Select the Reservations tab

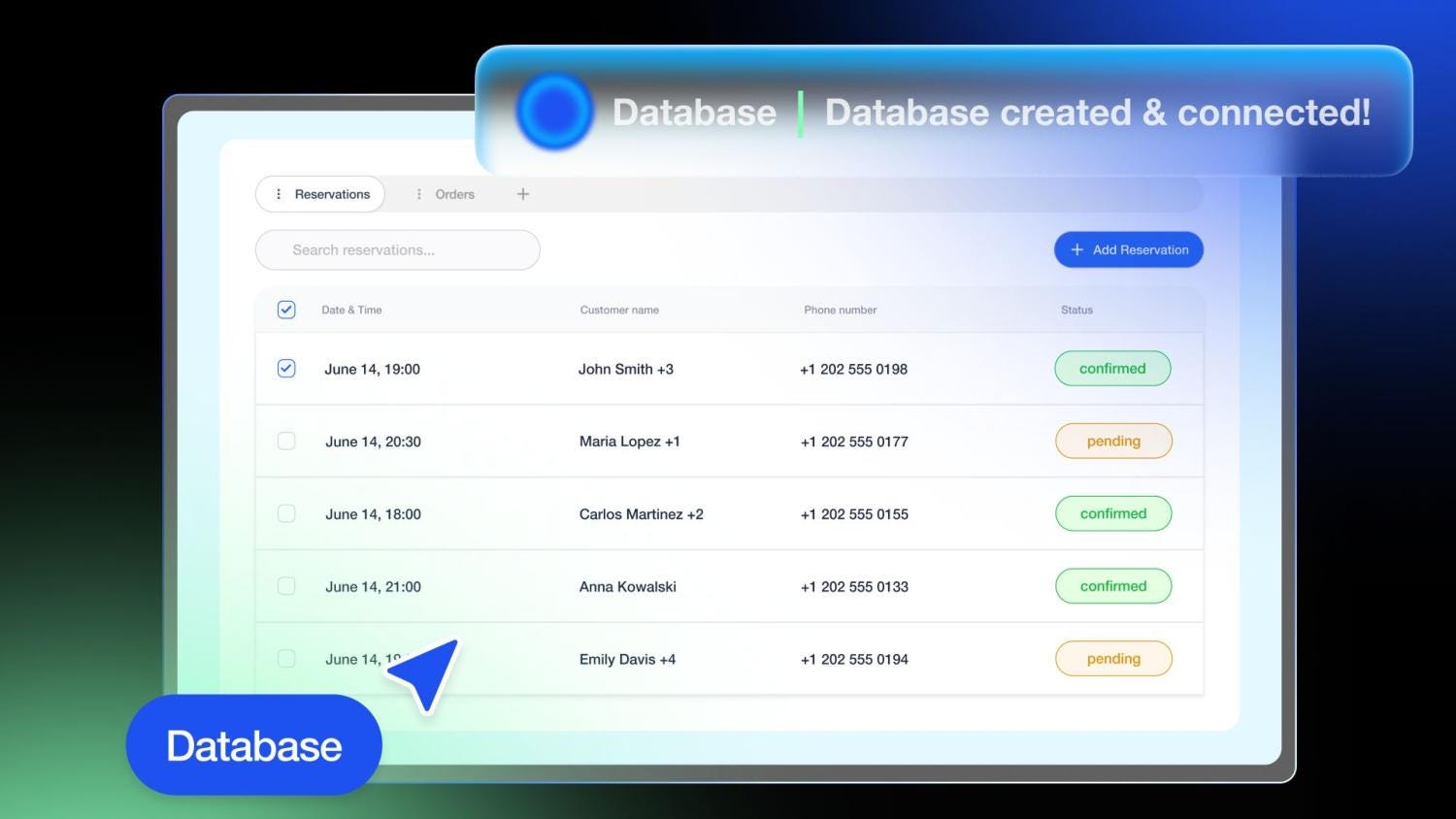[x=320, y=194]
